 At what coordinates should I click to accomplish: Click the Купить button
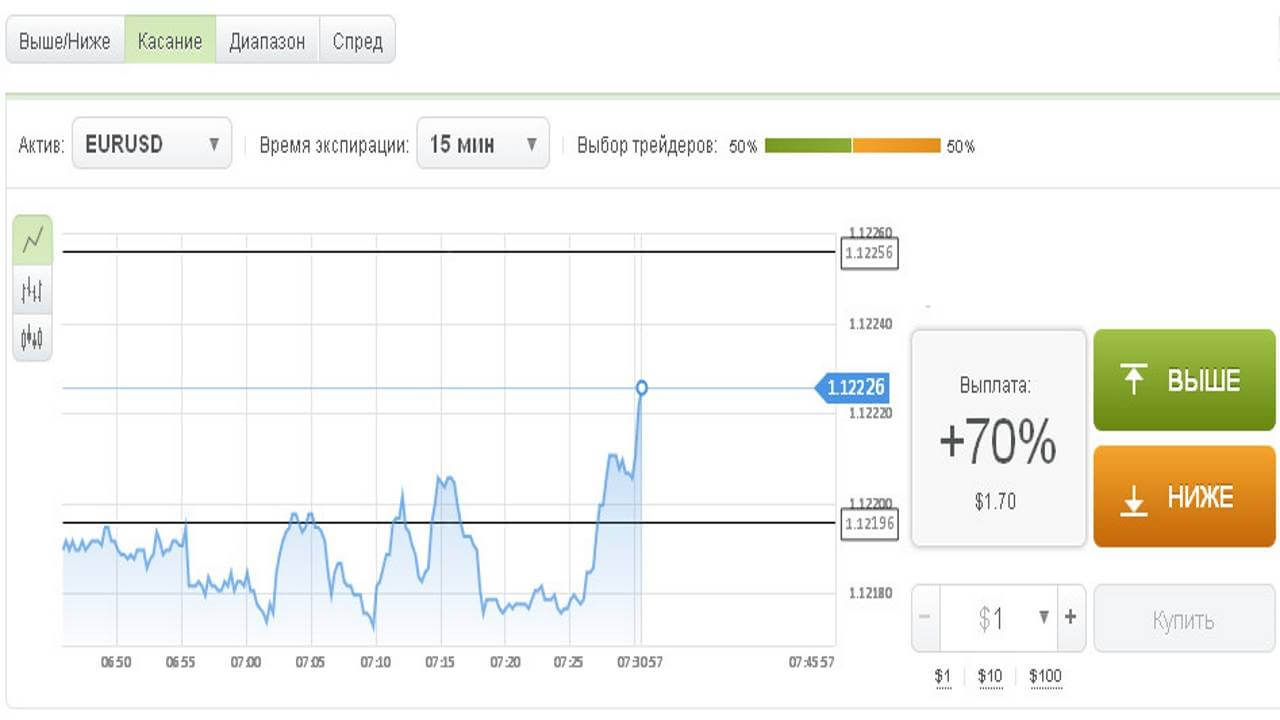1184,620
